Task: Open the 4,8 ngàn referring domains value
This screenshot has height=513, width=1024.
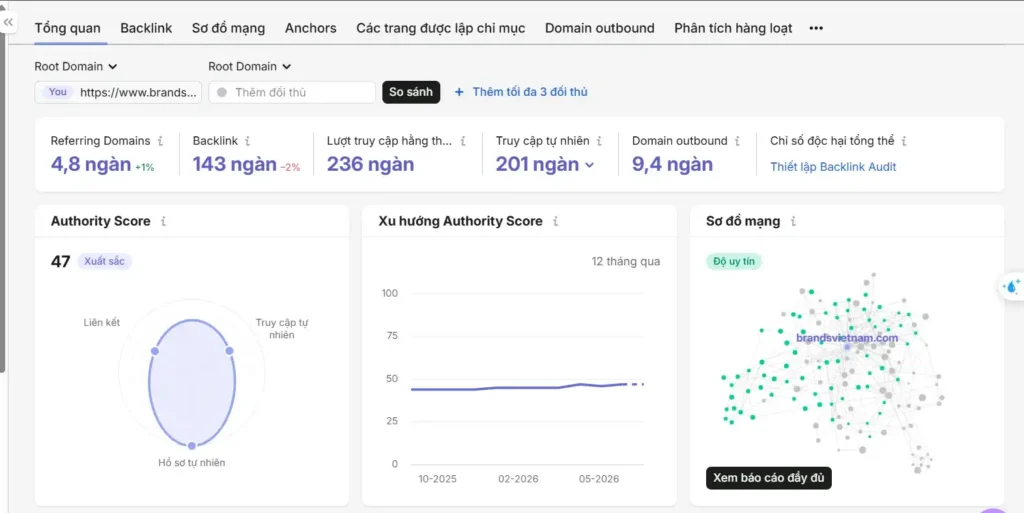Action: (91, 164)
